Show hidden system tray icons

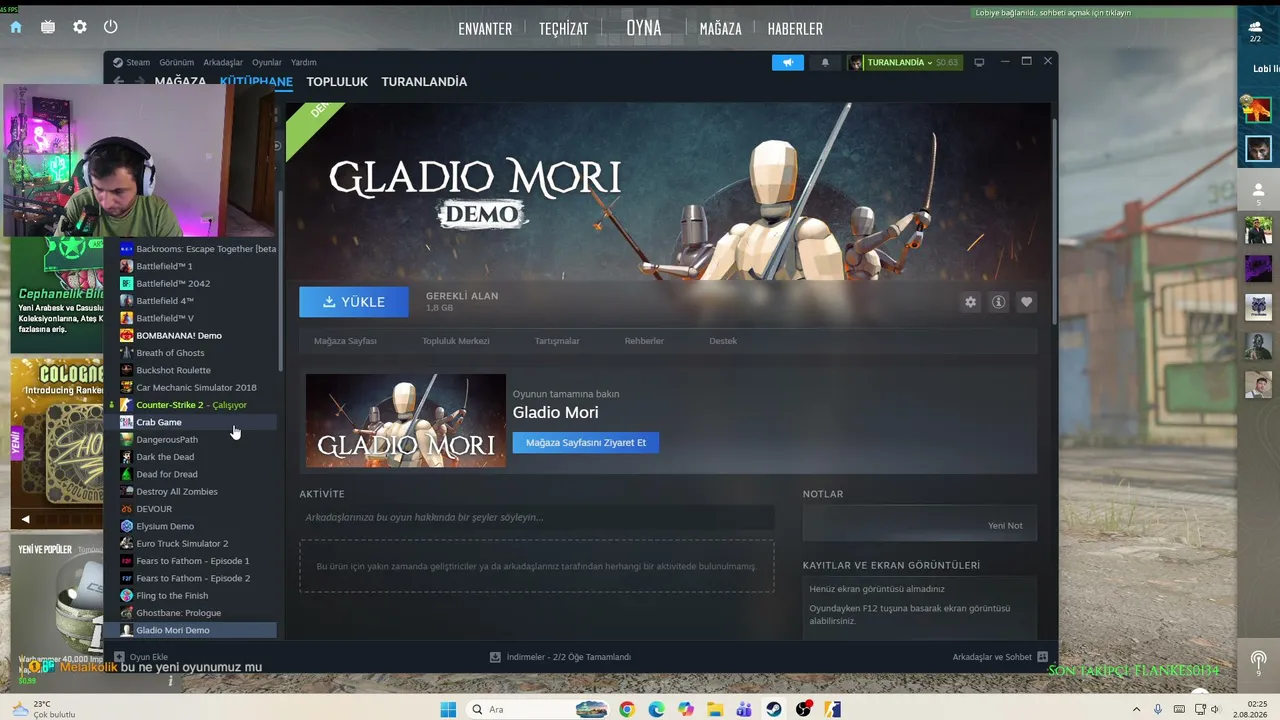[1137, 709]
